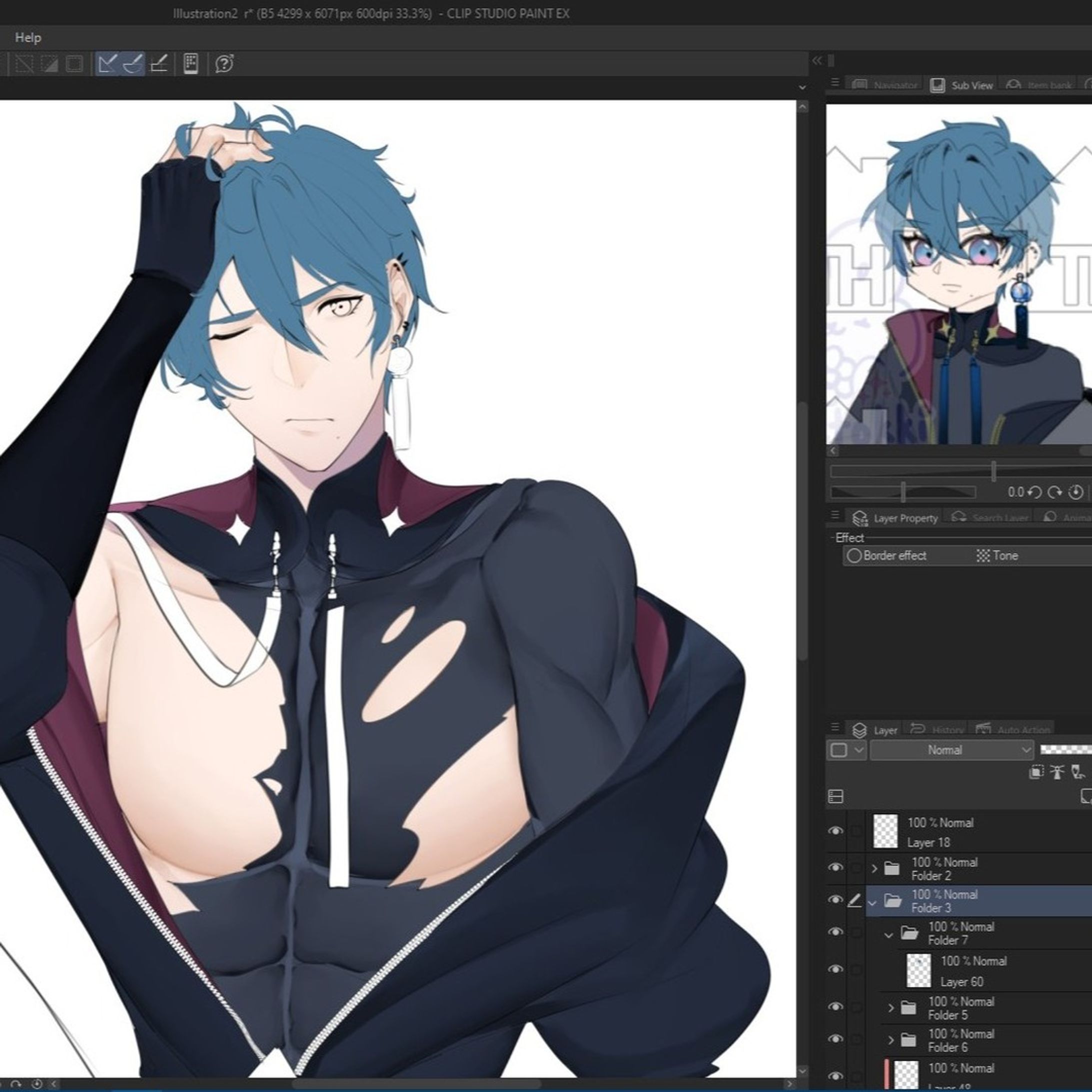Image resolution: width=1092 pixels, height=1092 pixels.
Task: Expand the Folder 5 layer group
Action: tap(892, 1008)
